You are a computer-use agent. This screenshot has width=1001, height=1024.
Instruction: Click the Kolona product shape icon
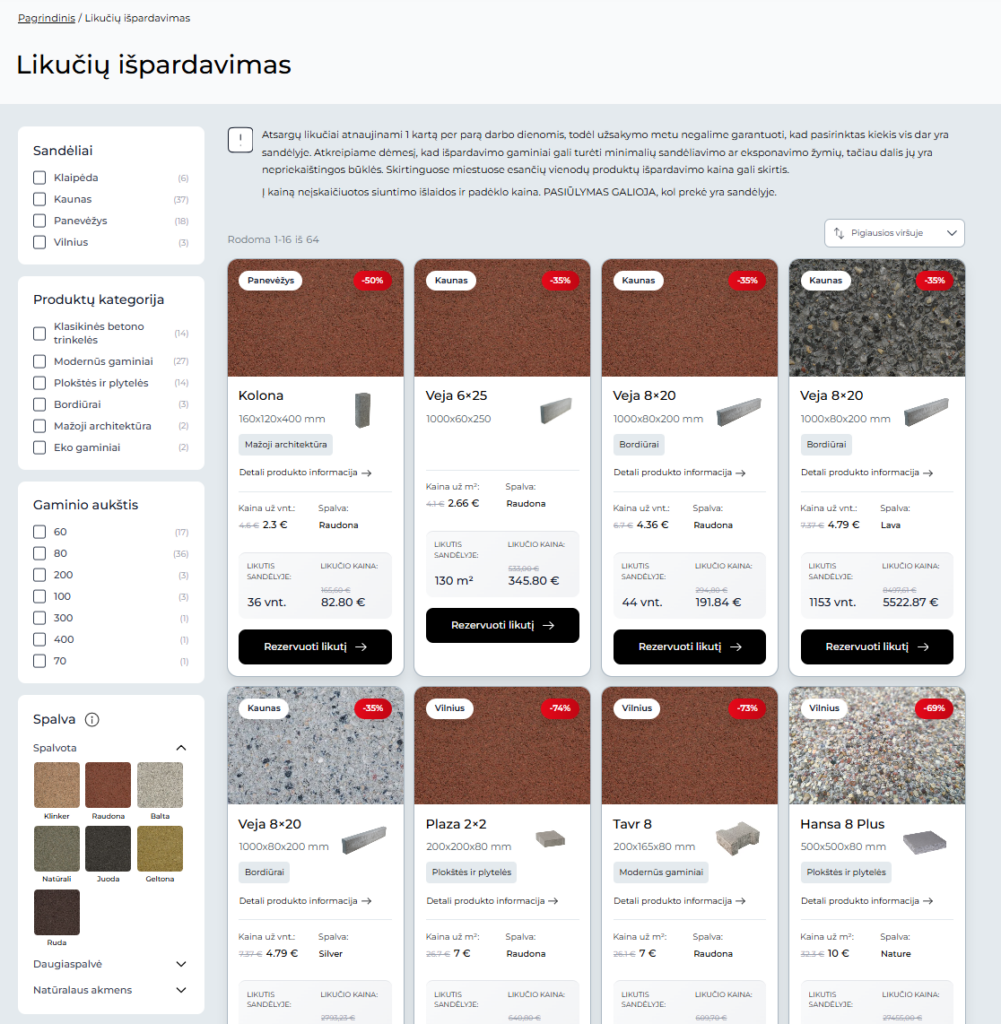pyautogui.click(x=362, y=410)
